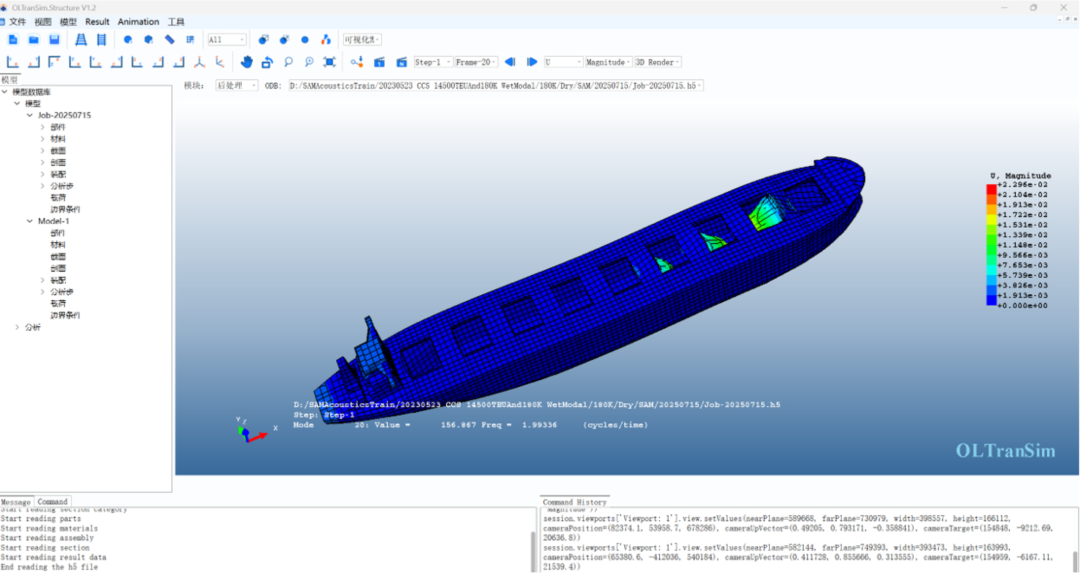
Task: Expand 分析步 under Job-20250715
Action: coord(42,186)
